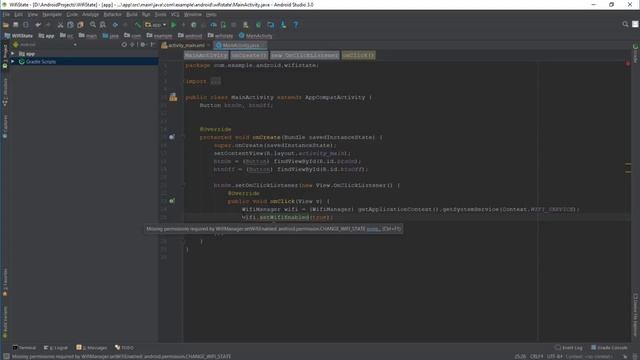Expand the app module tree node
The height and width of the screenshot is (360, 640).
pos(13,53)
